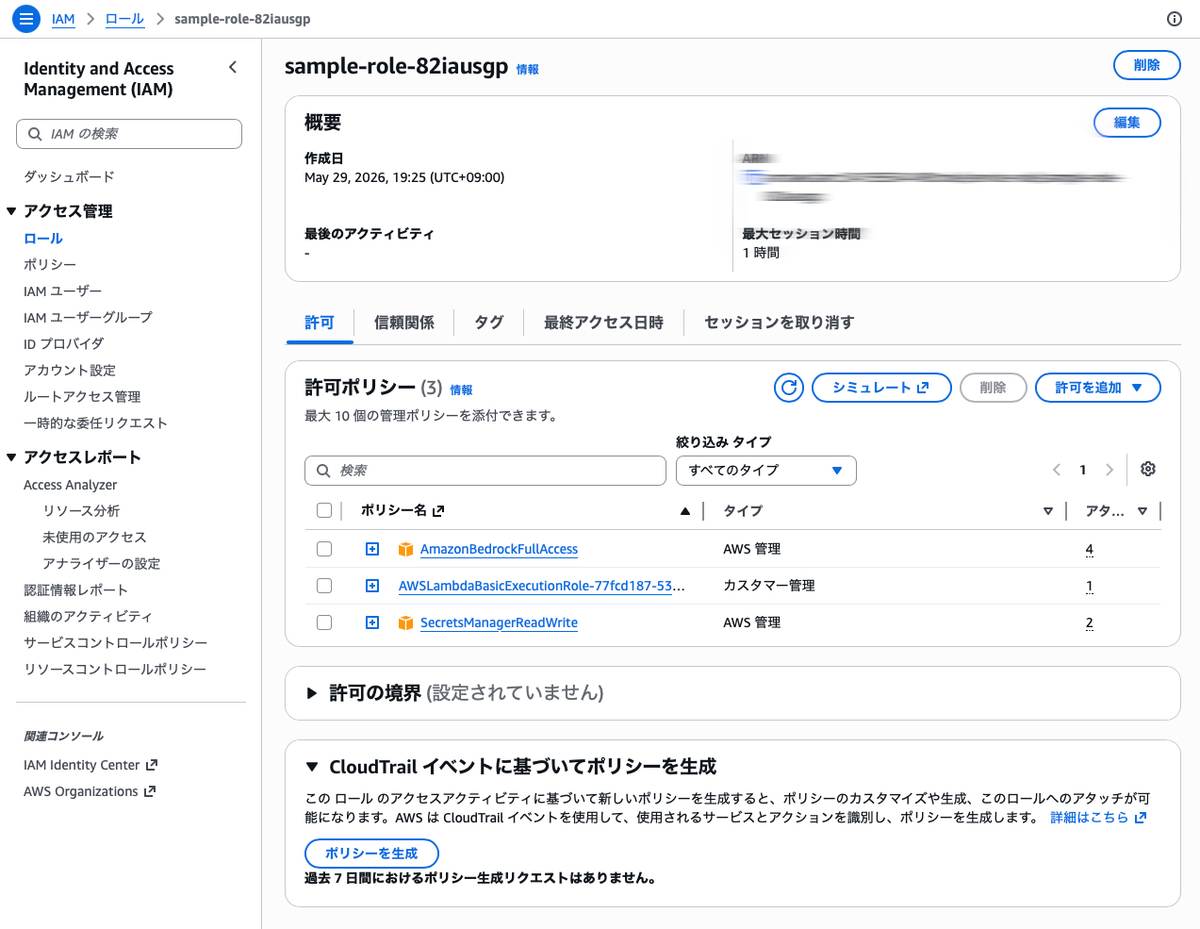This screenshot has height=929, width=1200.
Task: Check the AWSLambdaBasicExecutionRole row checkbox
Action: click(324, 586)
